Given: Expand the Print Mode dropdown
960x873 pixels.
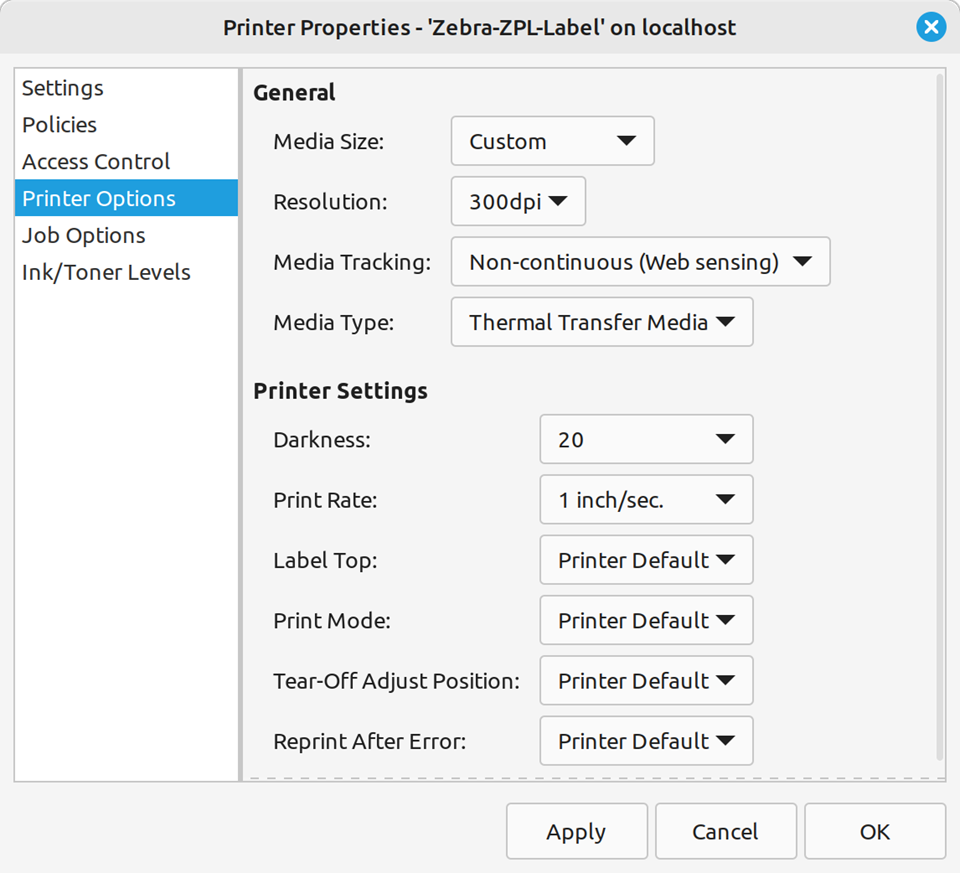Looking at the screenshot, I should click(645, 621).
